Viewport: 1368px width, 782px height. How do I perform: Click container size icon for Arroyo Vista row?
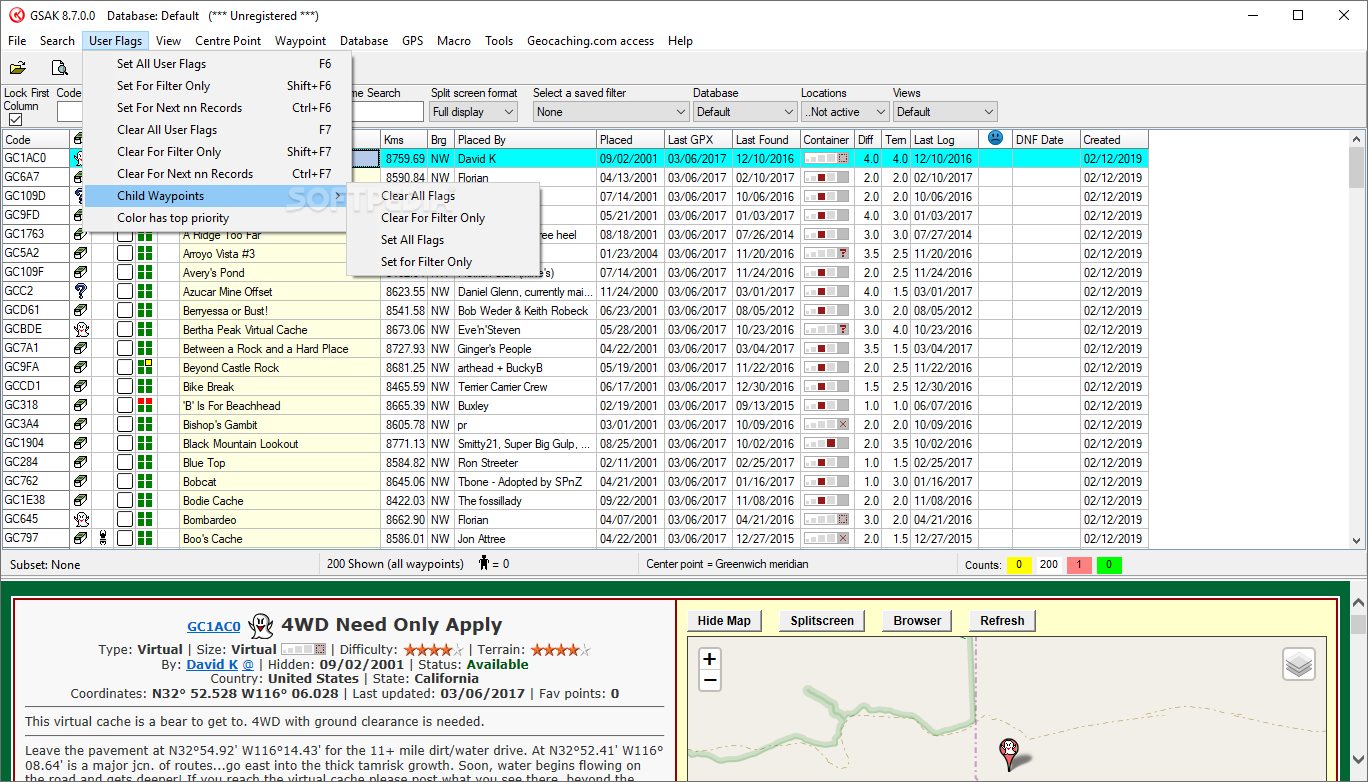827,254
